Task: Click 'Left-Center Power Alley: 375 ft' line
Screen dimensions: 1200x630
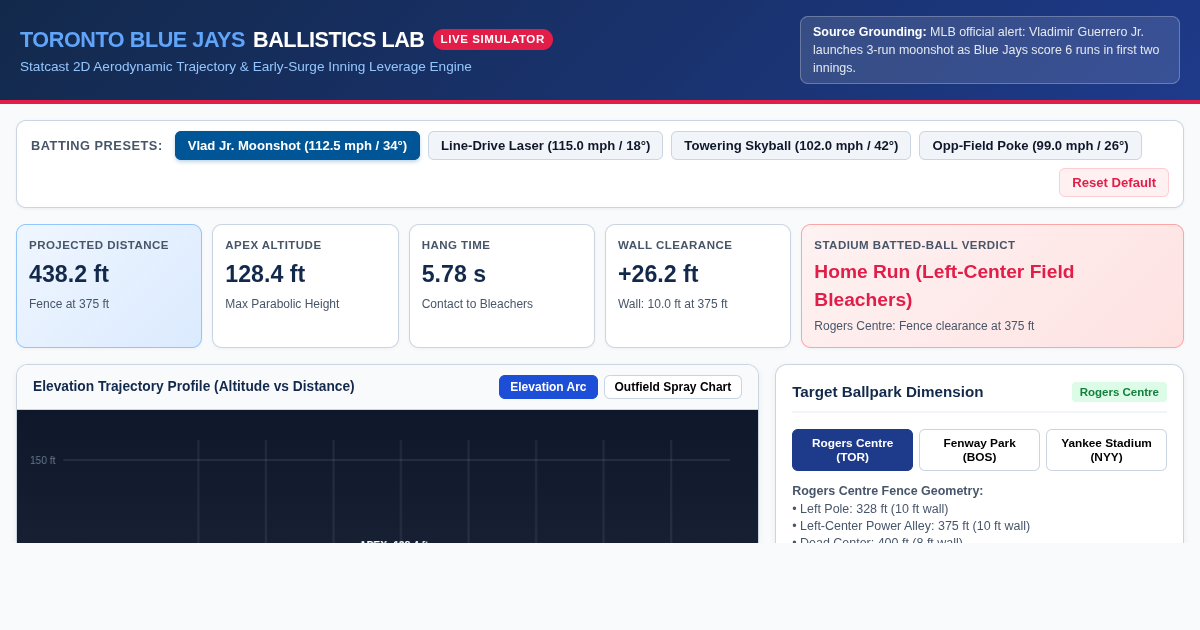Action: pos(911,526)
